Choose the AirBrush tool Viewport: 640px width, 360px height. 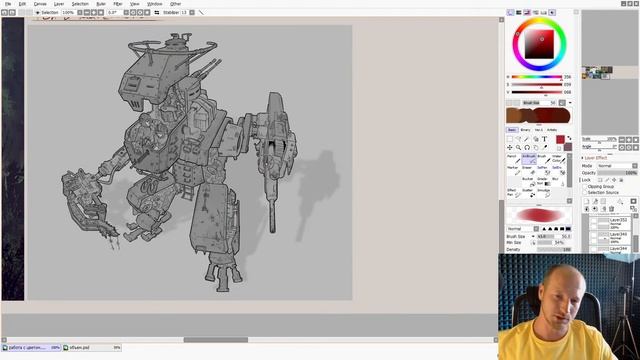click(529, 159)
